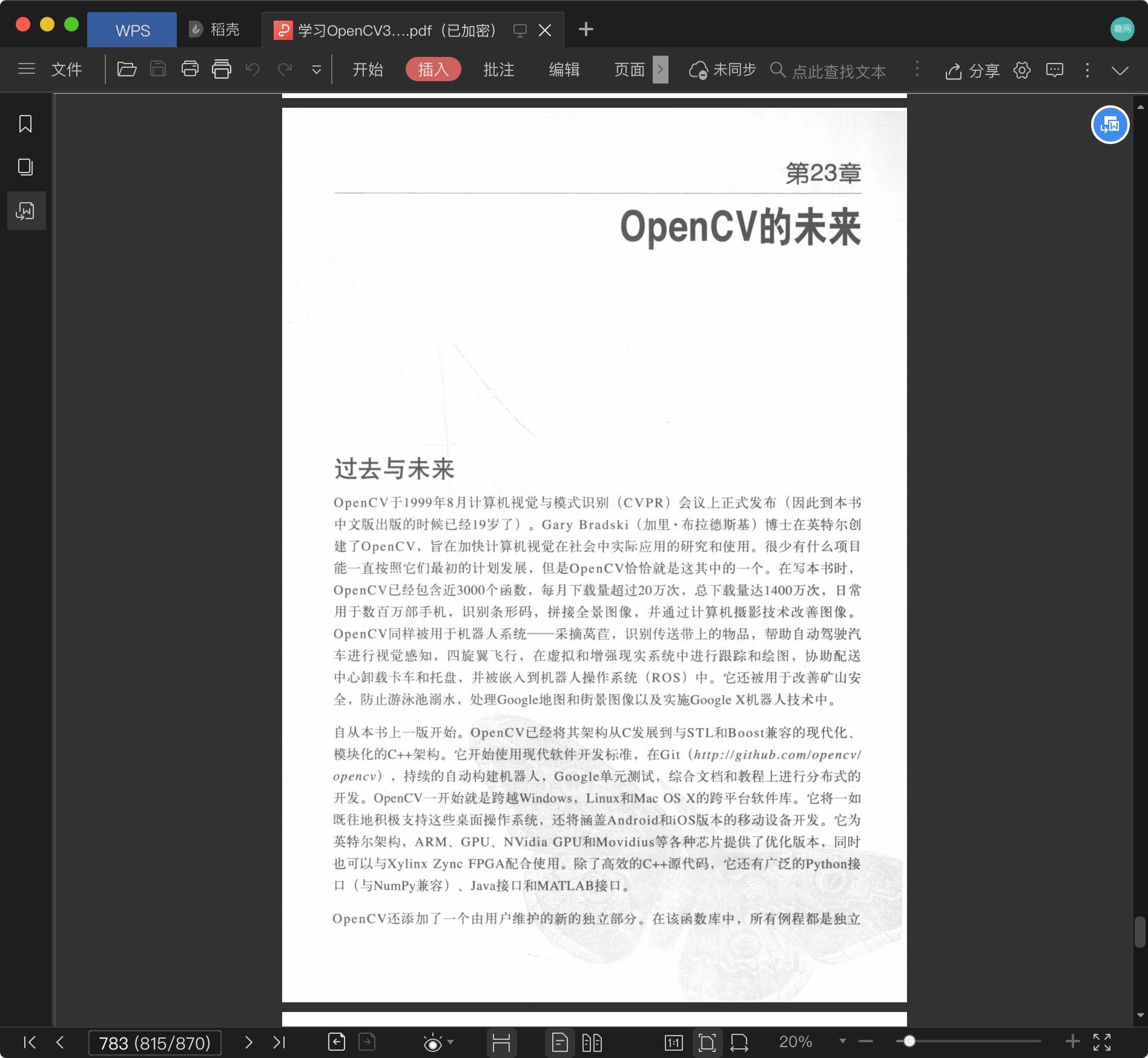Click the zoom slider handle
1148x1058 pixels.
pos(909,1042)
